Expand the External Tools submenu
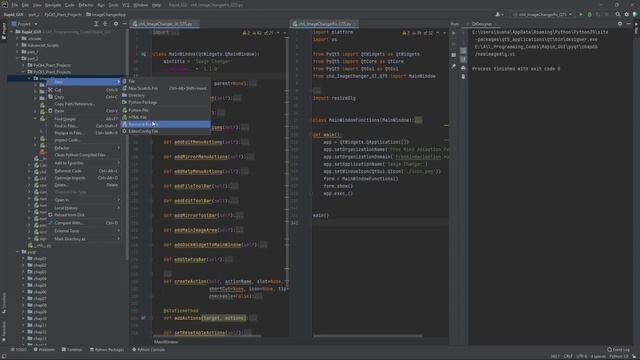Screen dimensions: 640x360 [83, 231]
